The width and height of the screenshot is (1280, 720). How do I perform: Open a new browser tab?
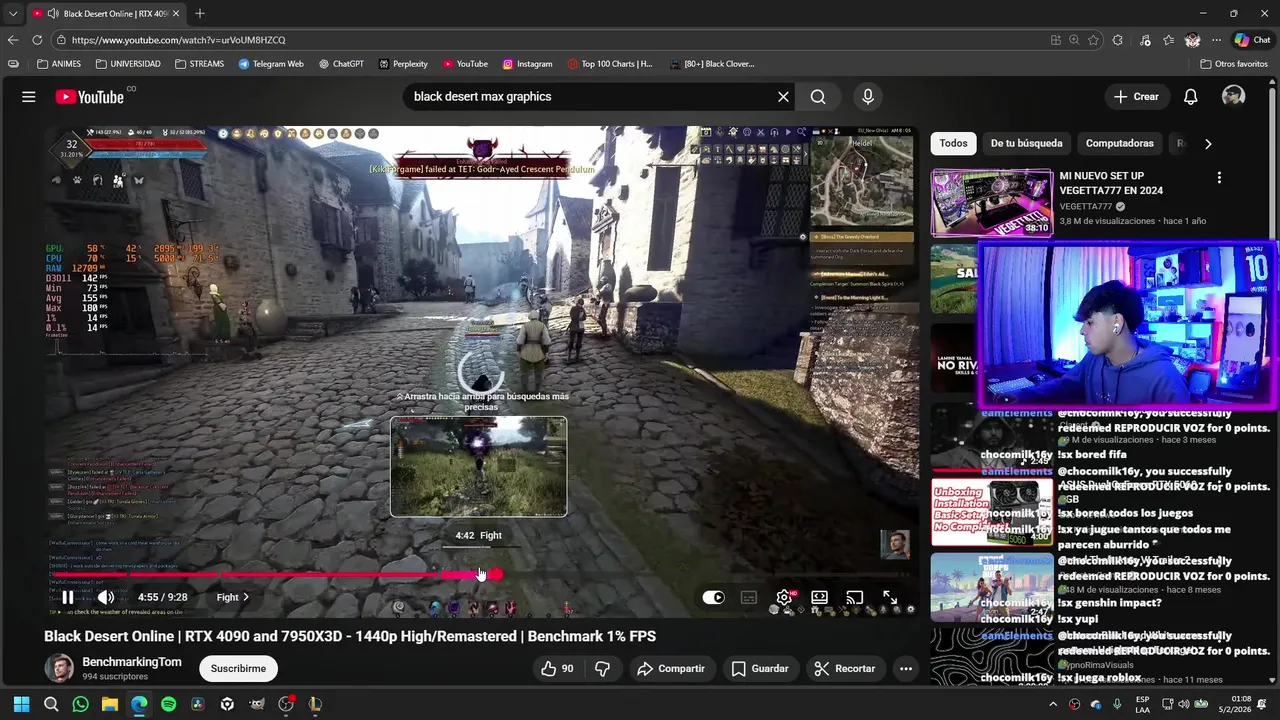pos(200,14)
